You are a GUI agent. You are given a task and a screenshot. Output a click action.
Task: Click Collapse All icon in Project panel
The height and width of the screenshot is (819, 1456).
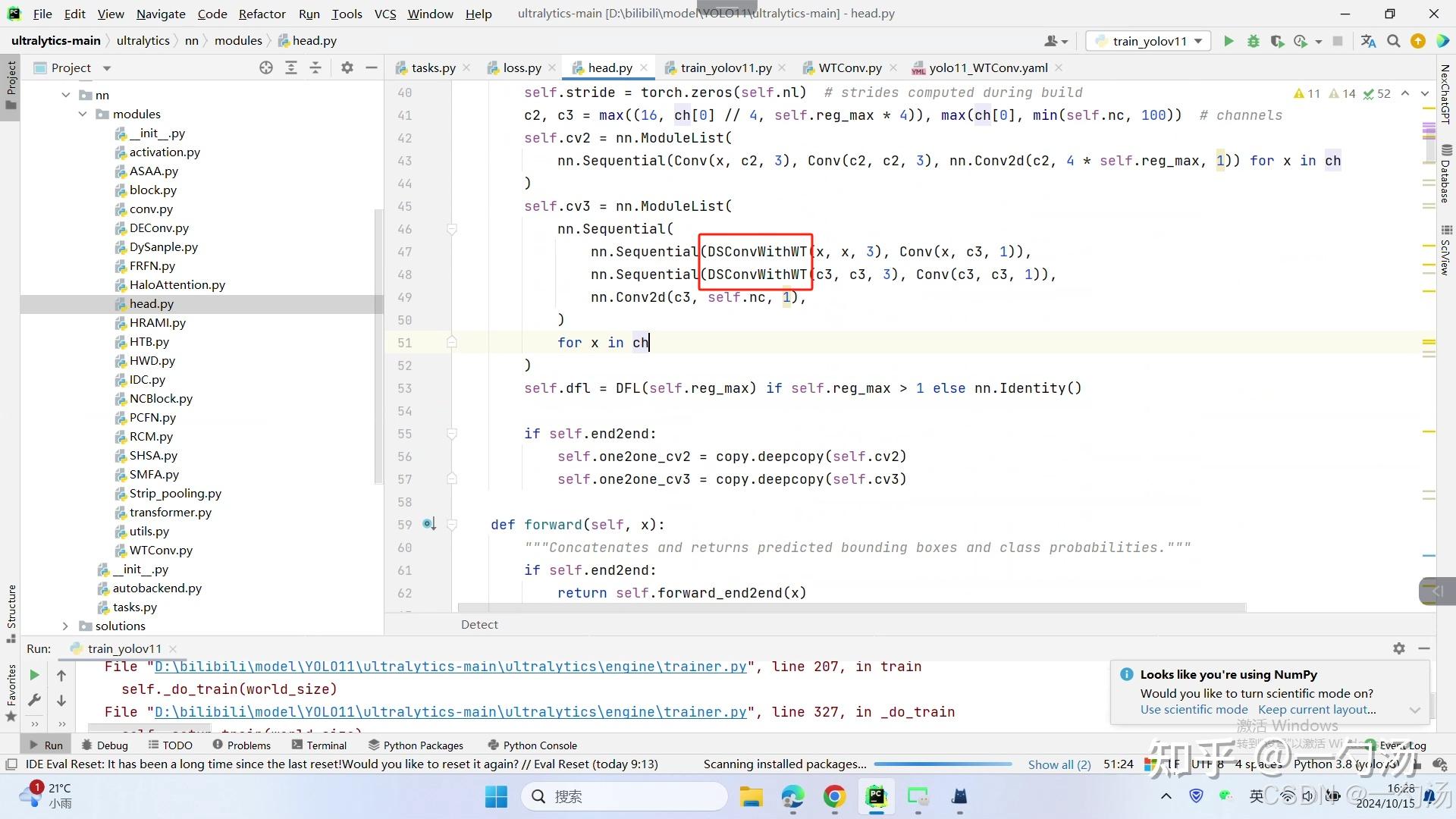coord(315,67)
